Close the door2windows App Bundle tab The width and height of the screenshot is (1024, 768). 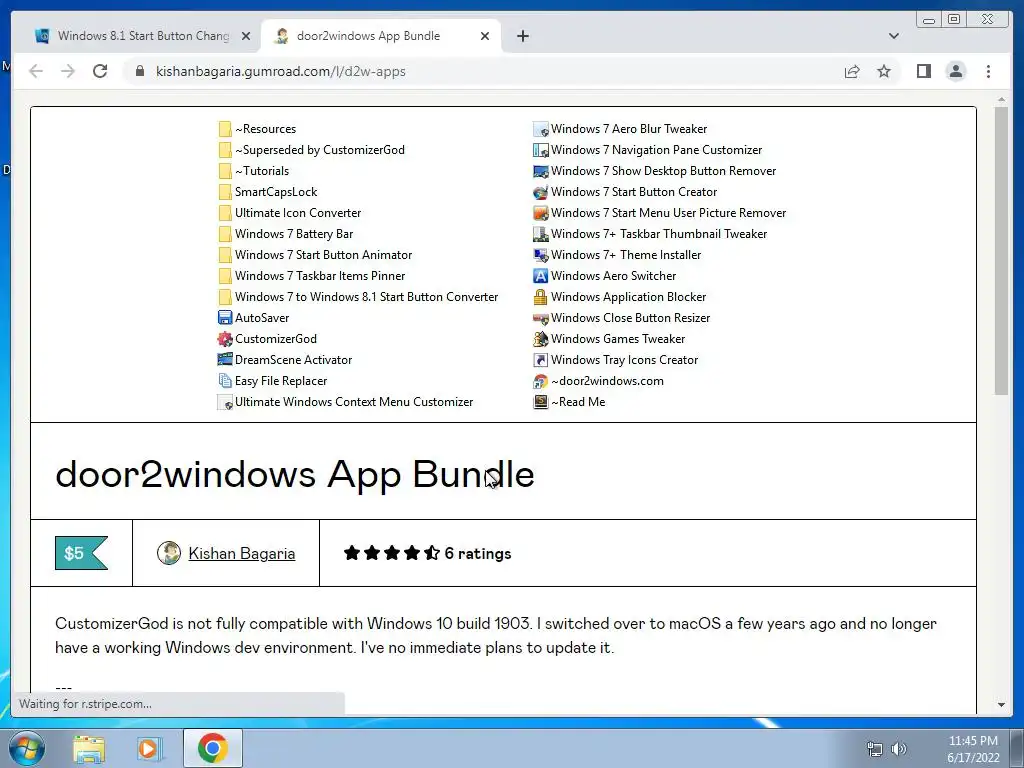pos(485,36)
